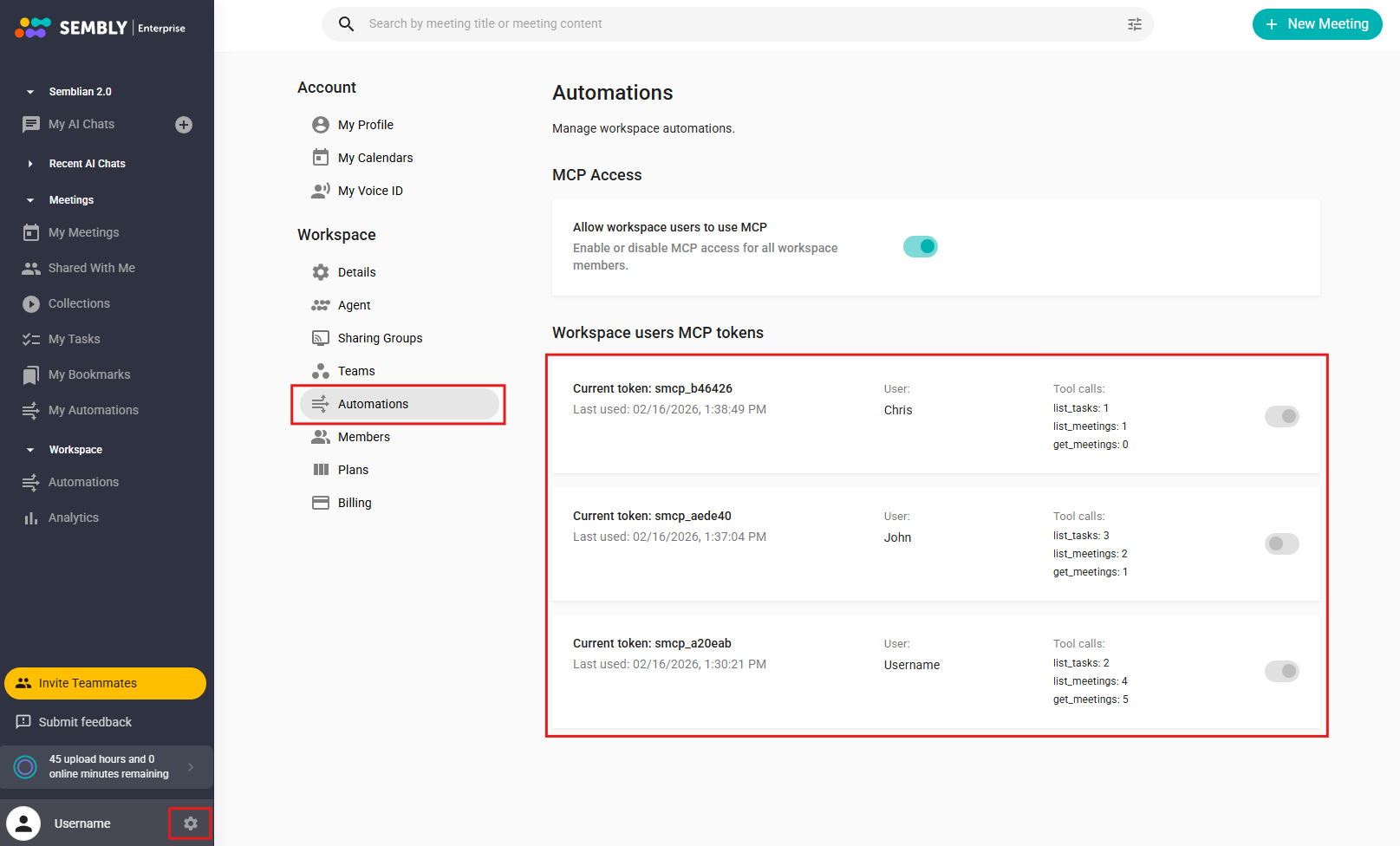Click the settings gear icon beside Username
This screenshot has height=846, width=1400.
pyautogui.click(x=191, y=823)
